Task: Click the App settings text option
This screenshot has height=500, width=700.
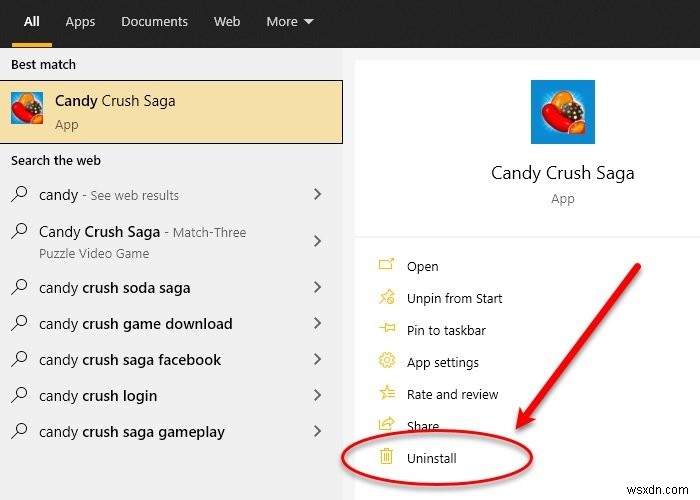Action: point(443,362)
